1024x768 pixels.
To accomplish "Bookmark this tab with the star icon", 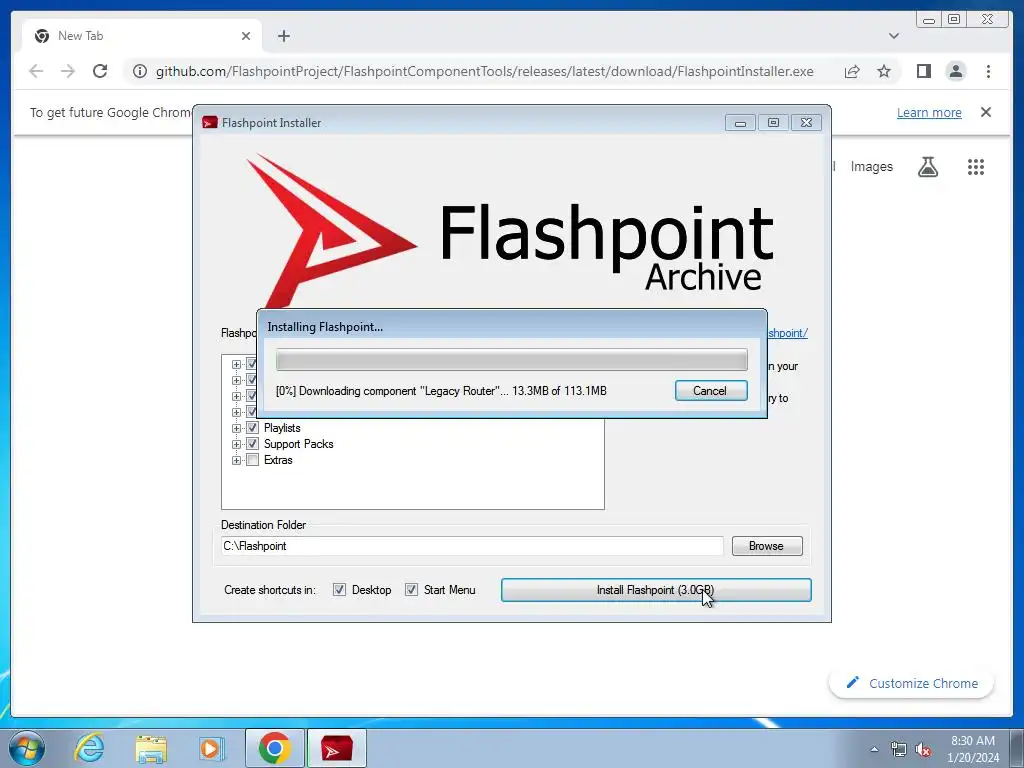I will tap(884, 71).
